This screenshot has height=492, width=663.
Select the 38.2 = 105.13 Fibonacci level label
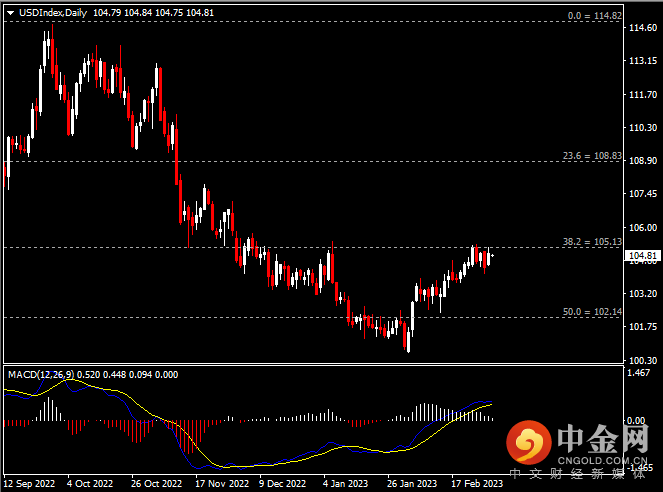[591, 242]
